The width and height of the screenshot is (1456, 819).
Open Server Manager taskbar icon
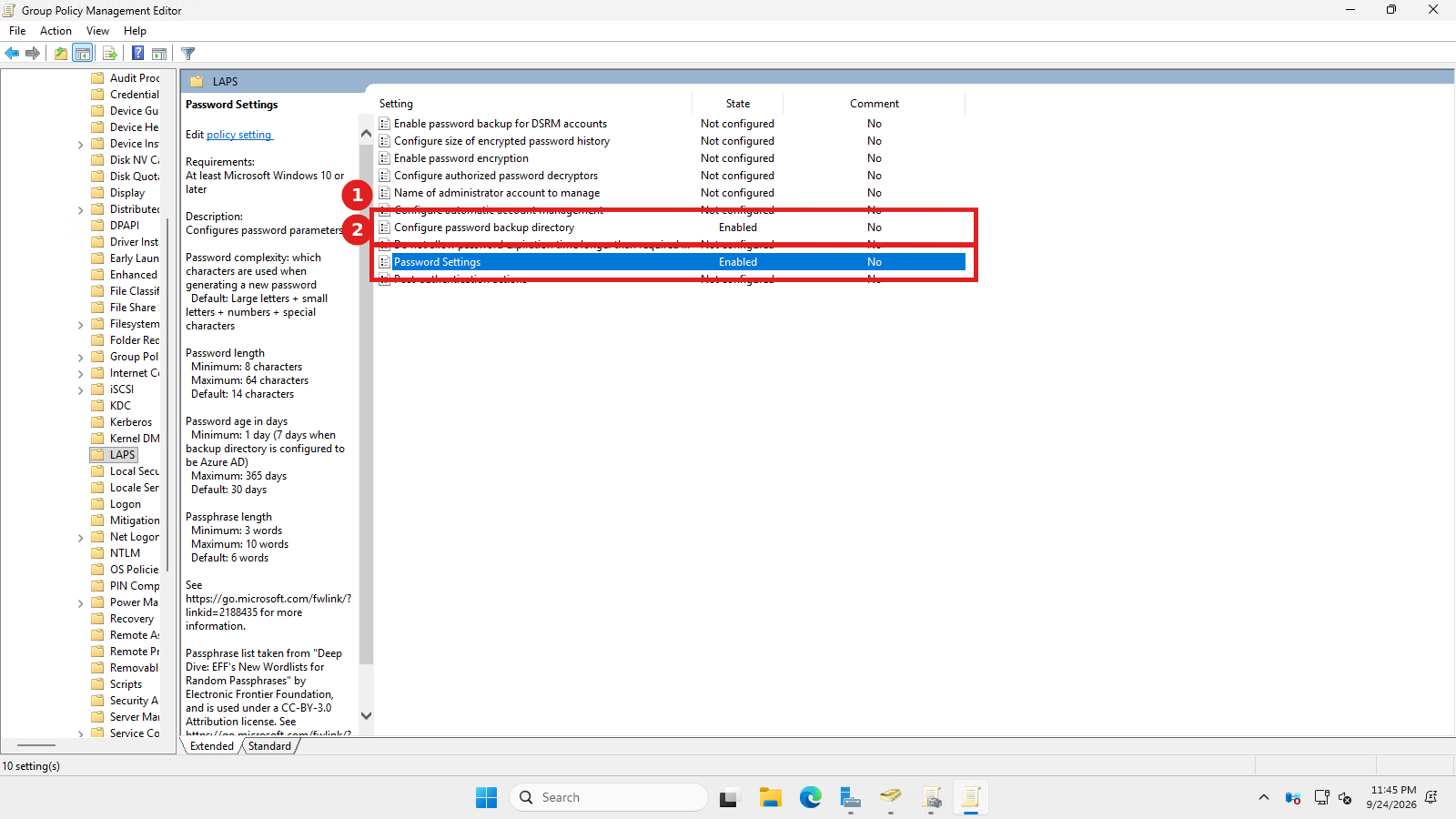coord(850,798)
